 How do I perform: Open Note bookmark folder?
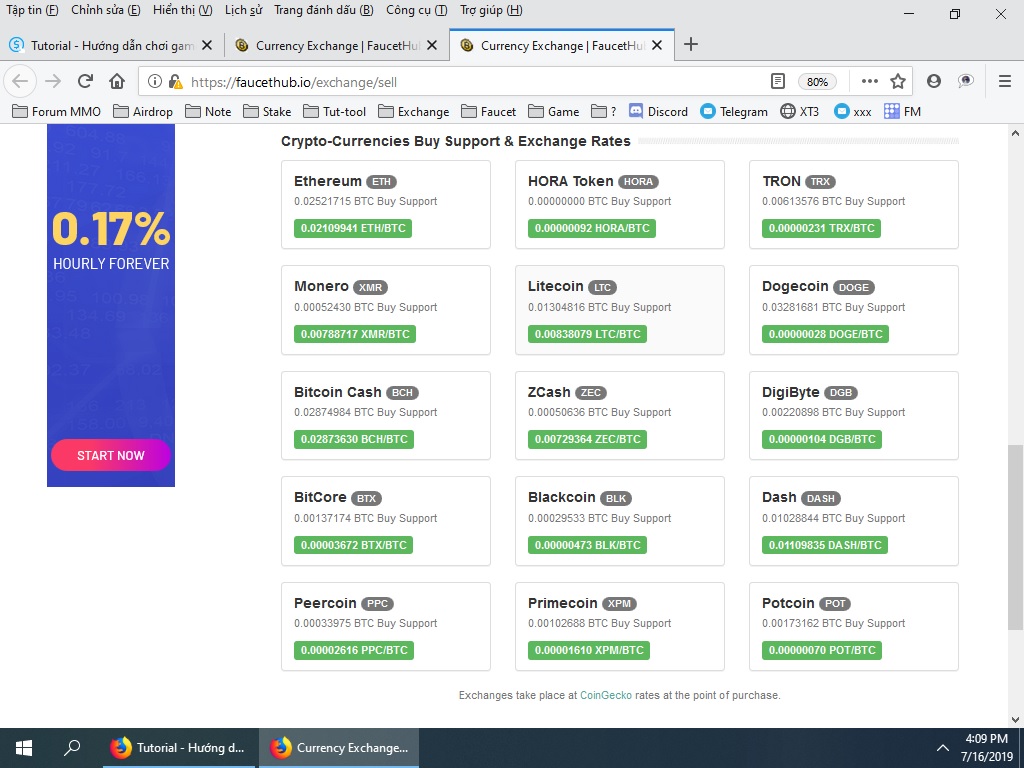(208, 111)
